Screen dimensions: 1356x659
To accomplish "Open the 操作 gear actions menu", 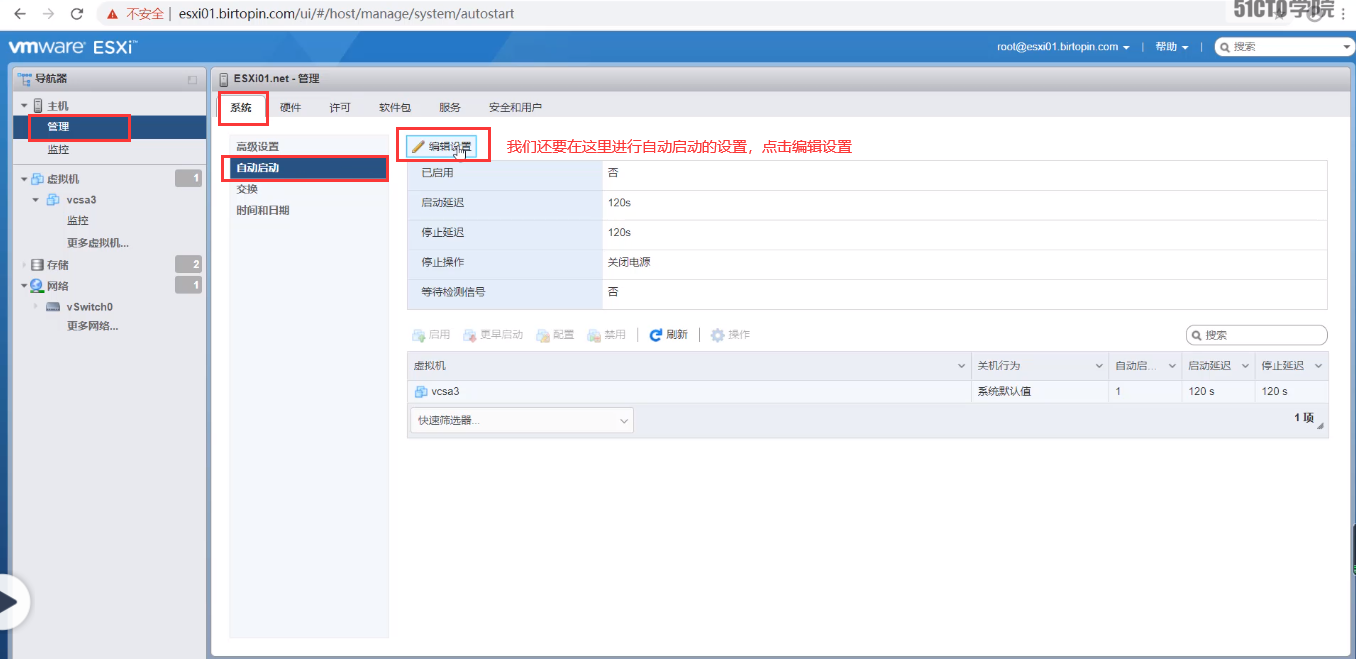I will [730, 335].
